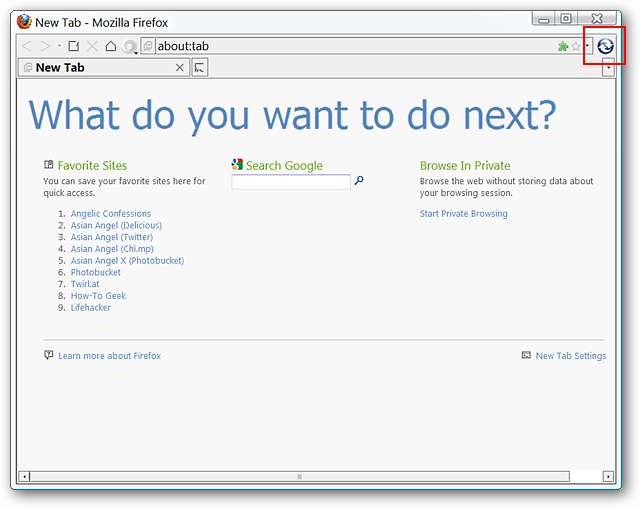
Task: Focus the Search Google text box
Action: [x=291, y=182]
